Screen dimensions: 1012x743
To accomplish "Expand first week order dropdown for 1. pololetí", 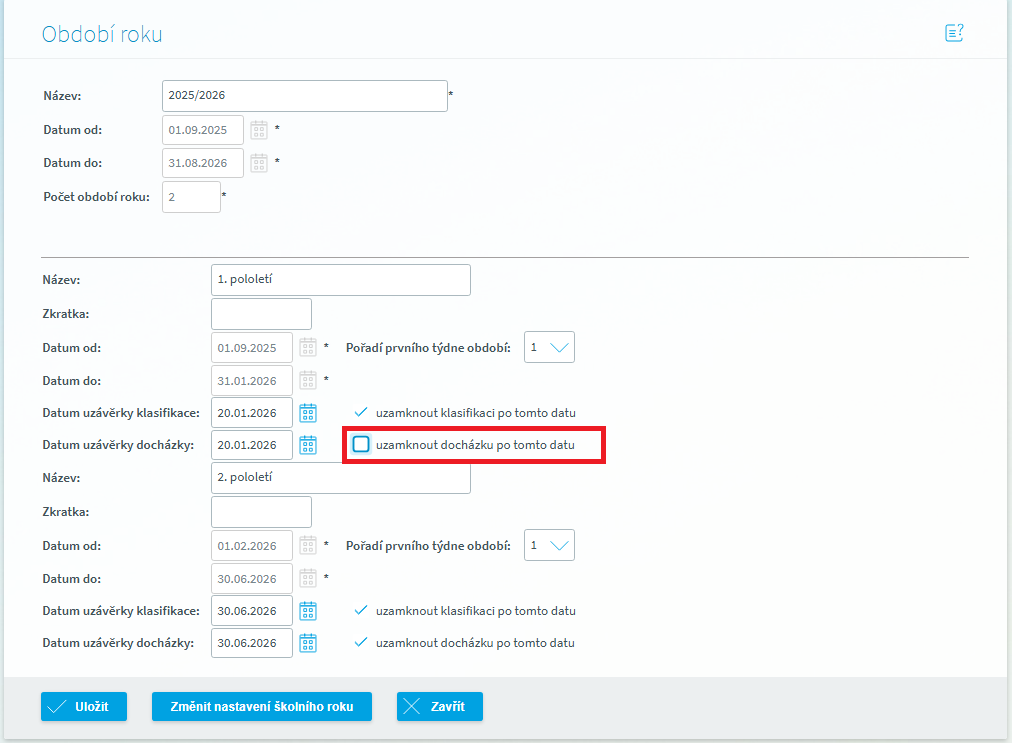I will point(549,347).
